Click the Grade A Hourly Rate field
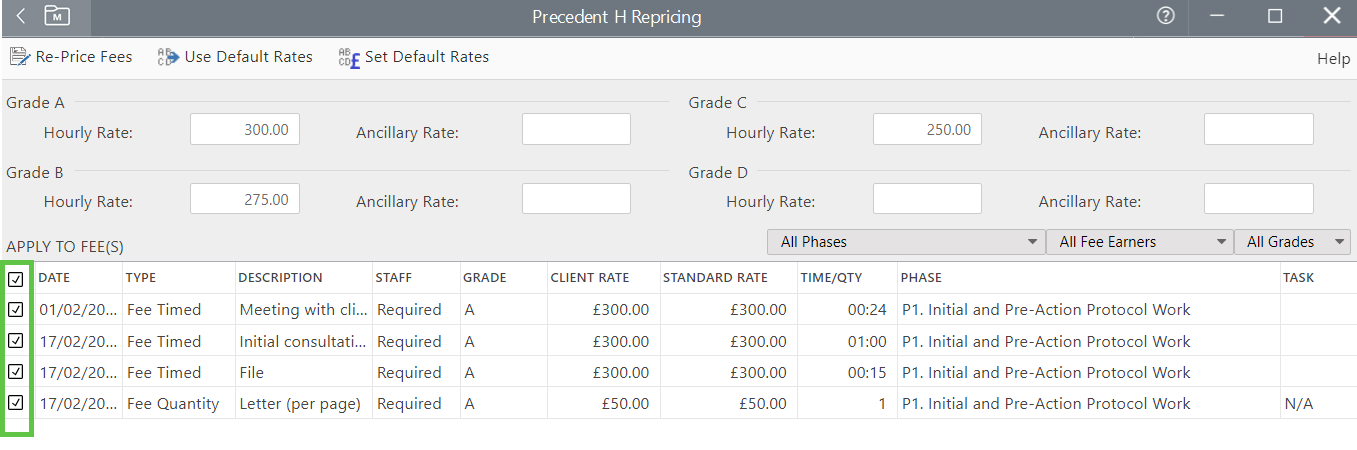This screenshot has height=450, width=1357. [245, 130]
